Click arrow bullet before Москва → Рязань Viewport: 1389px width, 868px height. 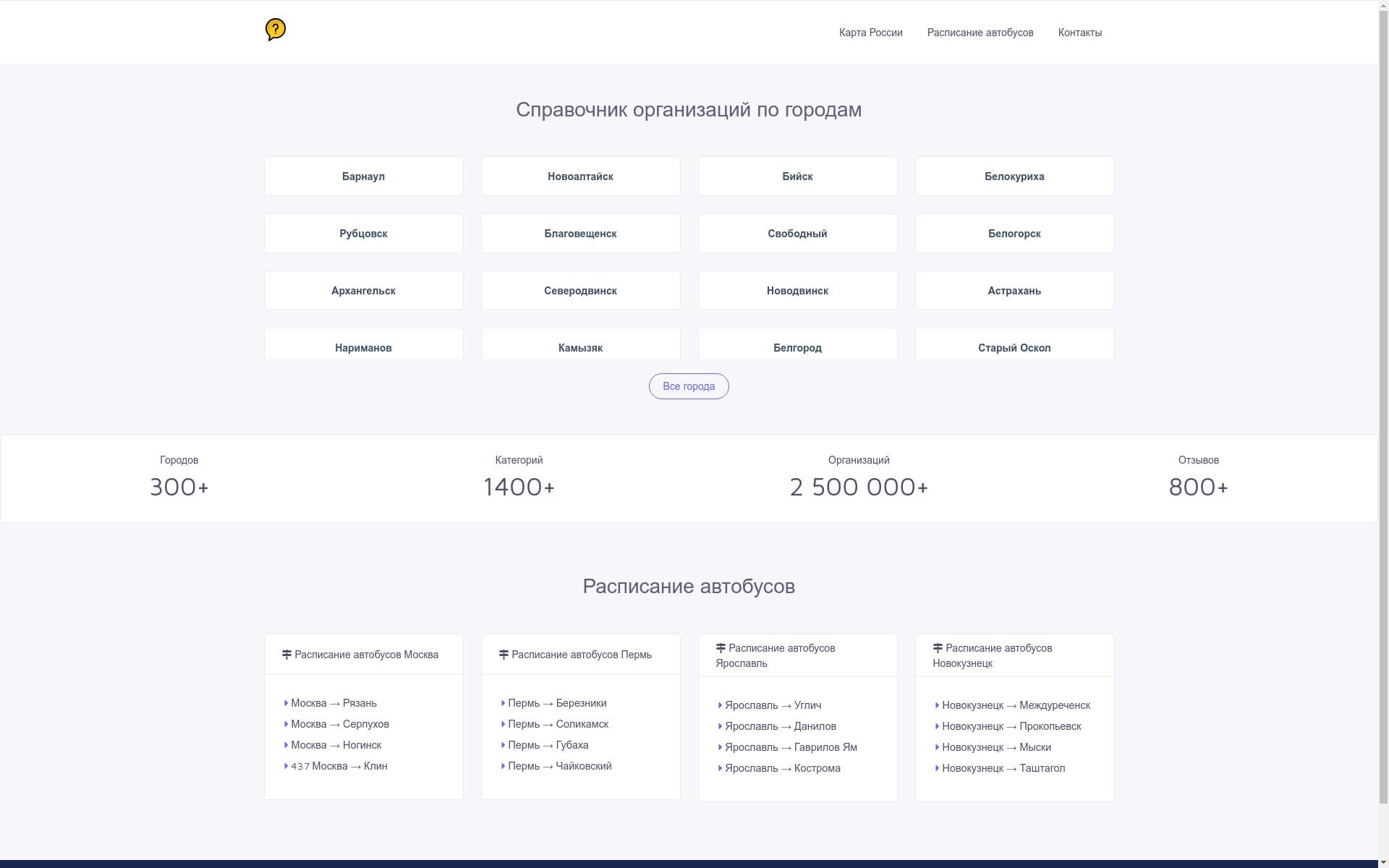(x=286, y=703)
